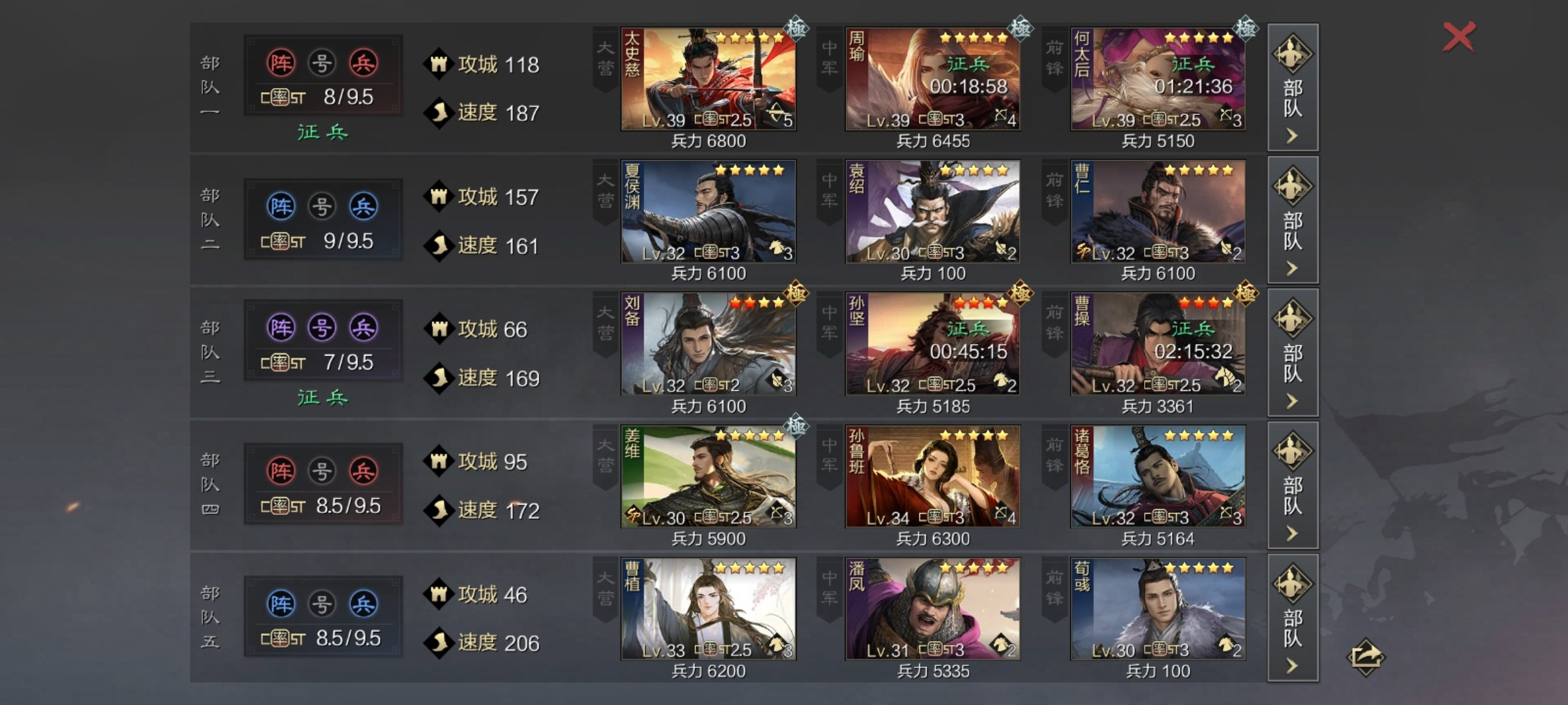Open the 太史慈 general card
Screen dimensions: 1568x705
[708, 79]
